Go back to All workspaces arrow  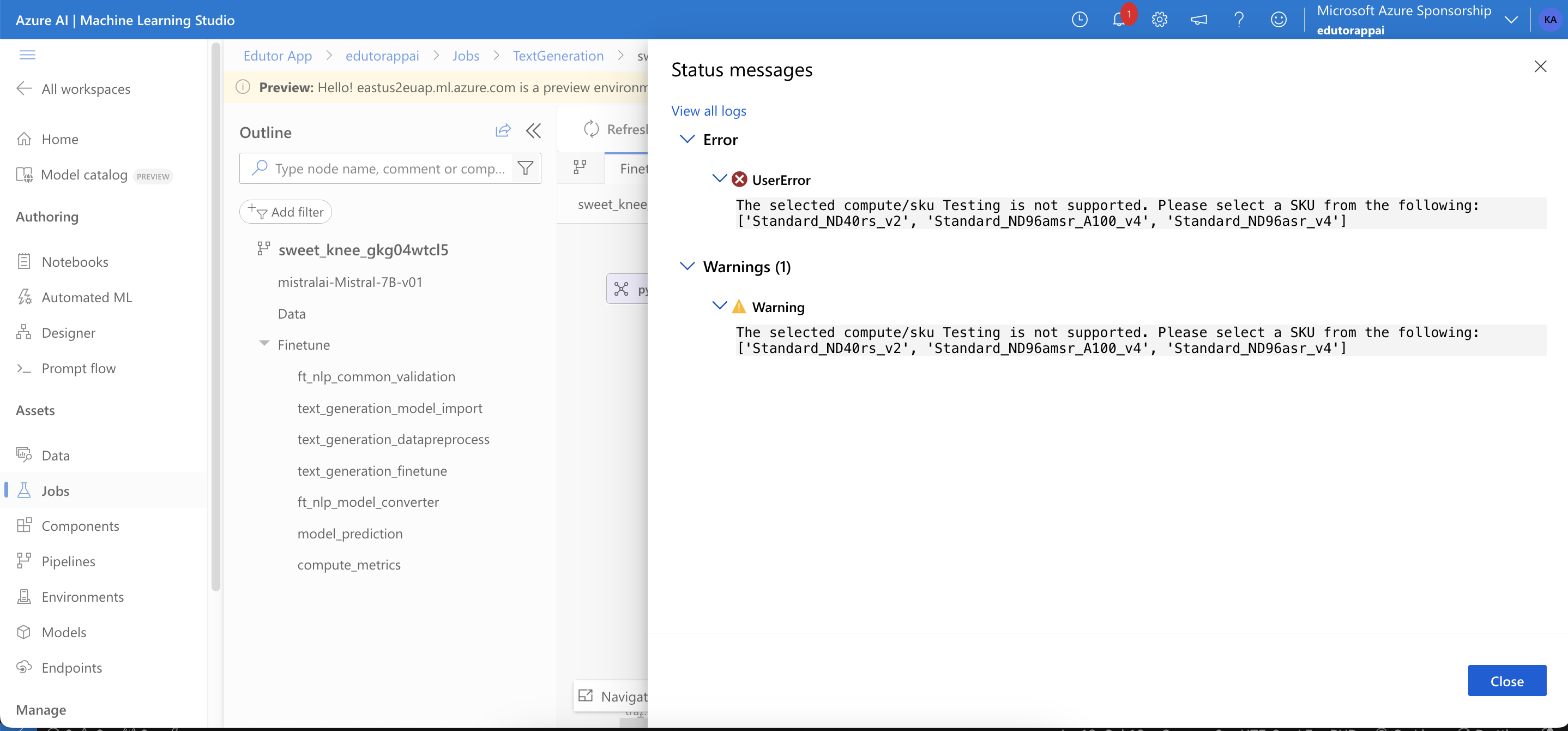(24, 88)
